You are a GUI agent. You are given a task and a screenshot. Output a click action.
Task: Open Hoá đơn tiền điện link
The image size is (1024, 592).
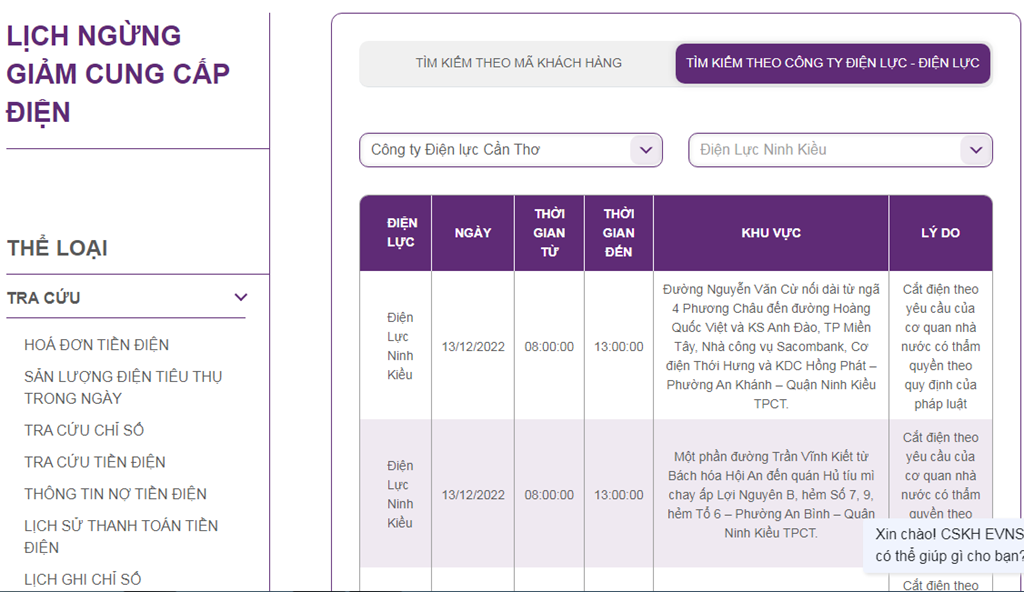(96, 345)
